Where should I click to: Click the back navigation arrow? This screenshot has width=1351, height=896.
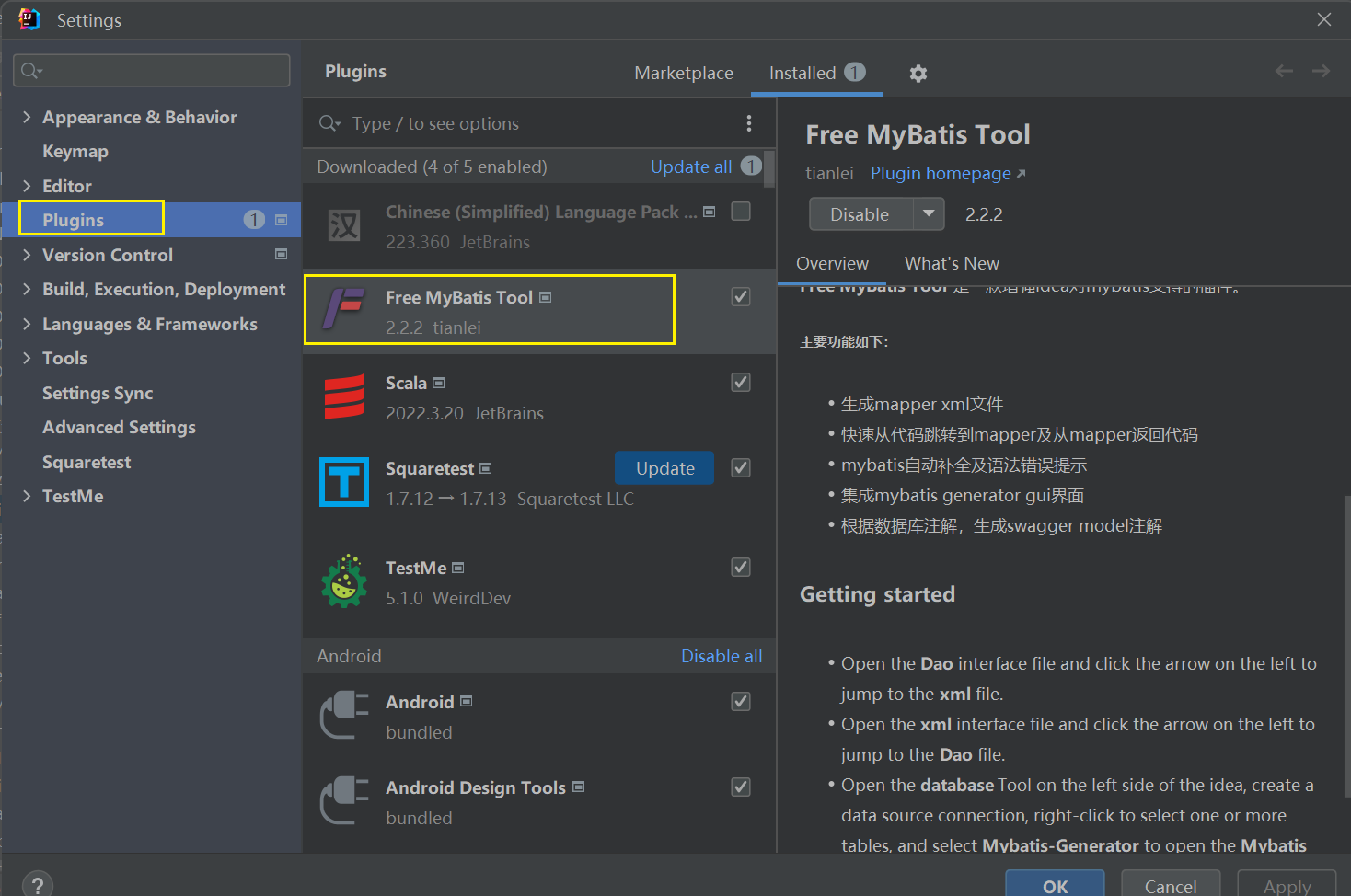click(x=1284, y=71)
